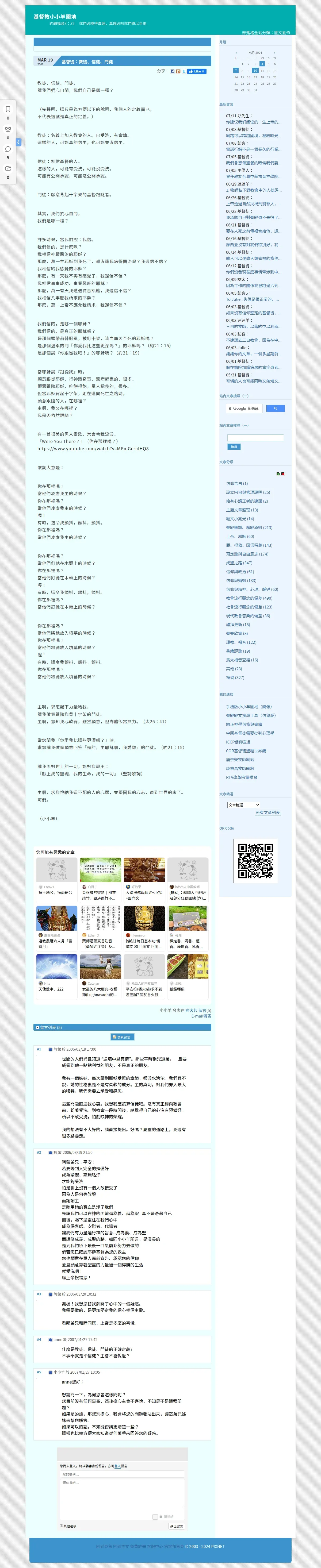Share article via Facebook icon
321x1568 pixels.
[x=172, y=71]
